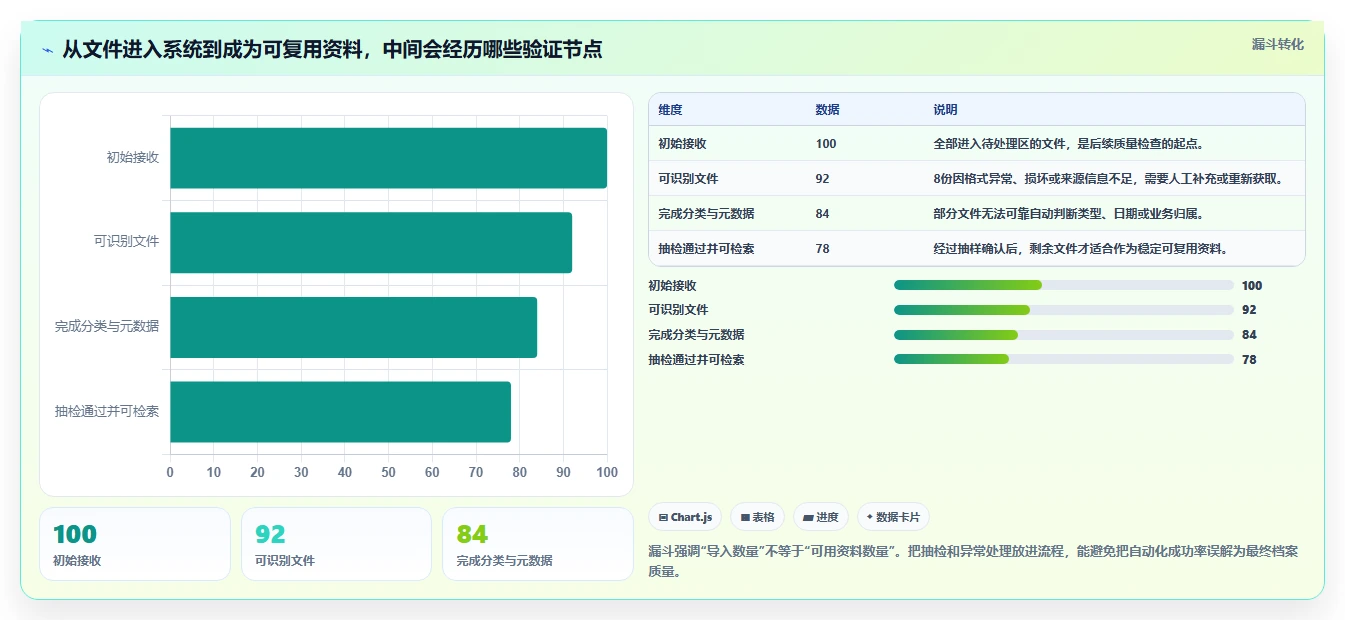This screenshot has height=620, width=1345.
Task: Click the 抽检通过并可检索 bar in the chart
Action: pos(340,411)
